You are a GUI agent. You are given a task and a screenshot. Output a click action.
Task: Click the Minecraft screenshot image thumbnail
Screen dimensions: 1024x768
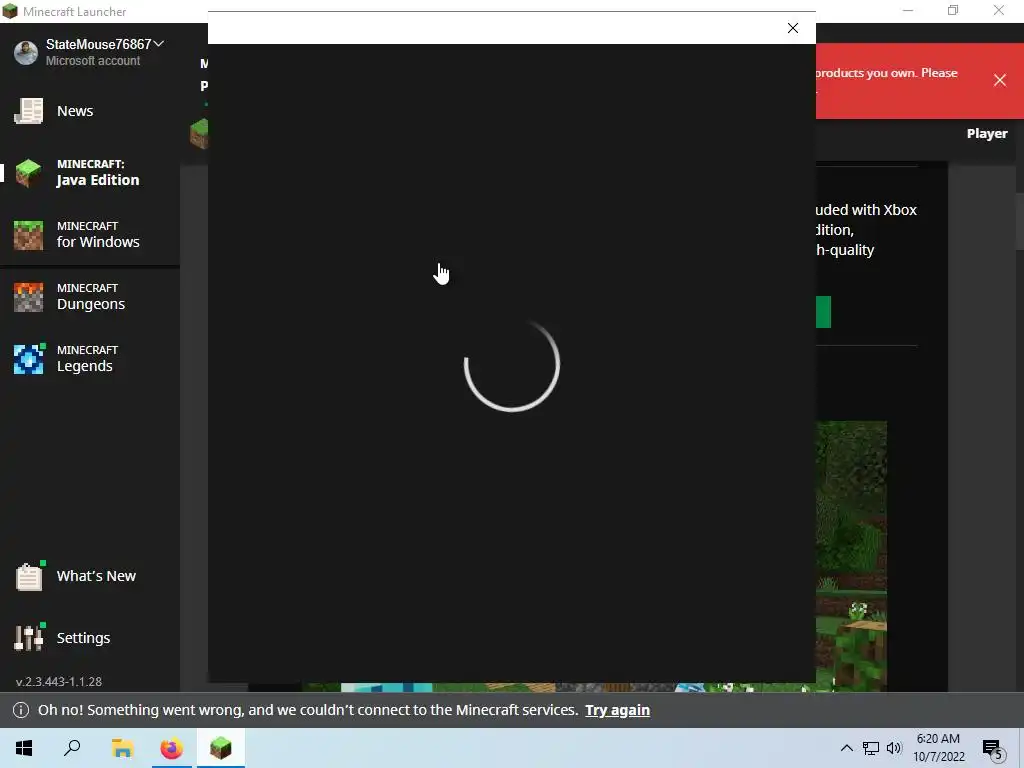point(852,555)
